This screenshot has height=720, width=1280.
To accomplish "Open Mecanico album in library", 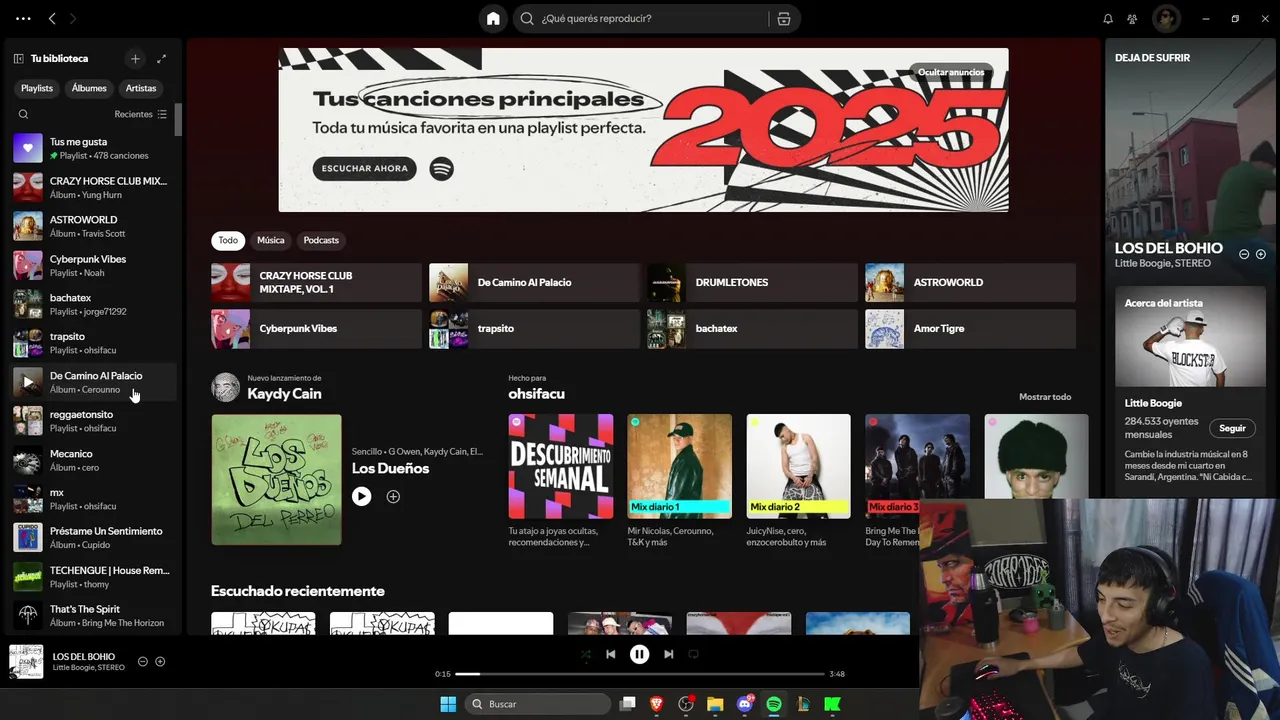I will coord(90,460).
